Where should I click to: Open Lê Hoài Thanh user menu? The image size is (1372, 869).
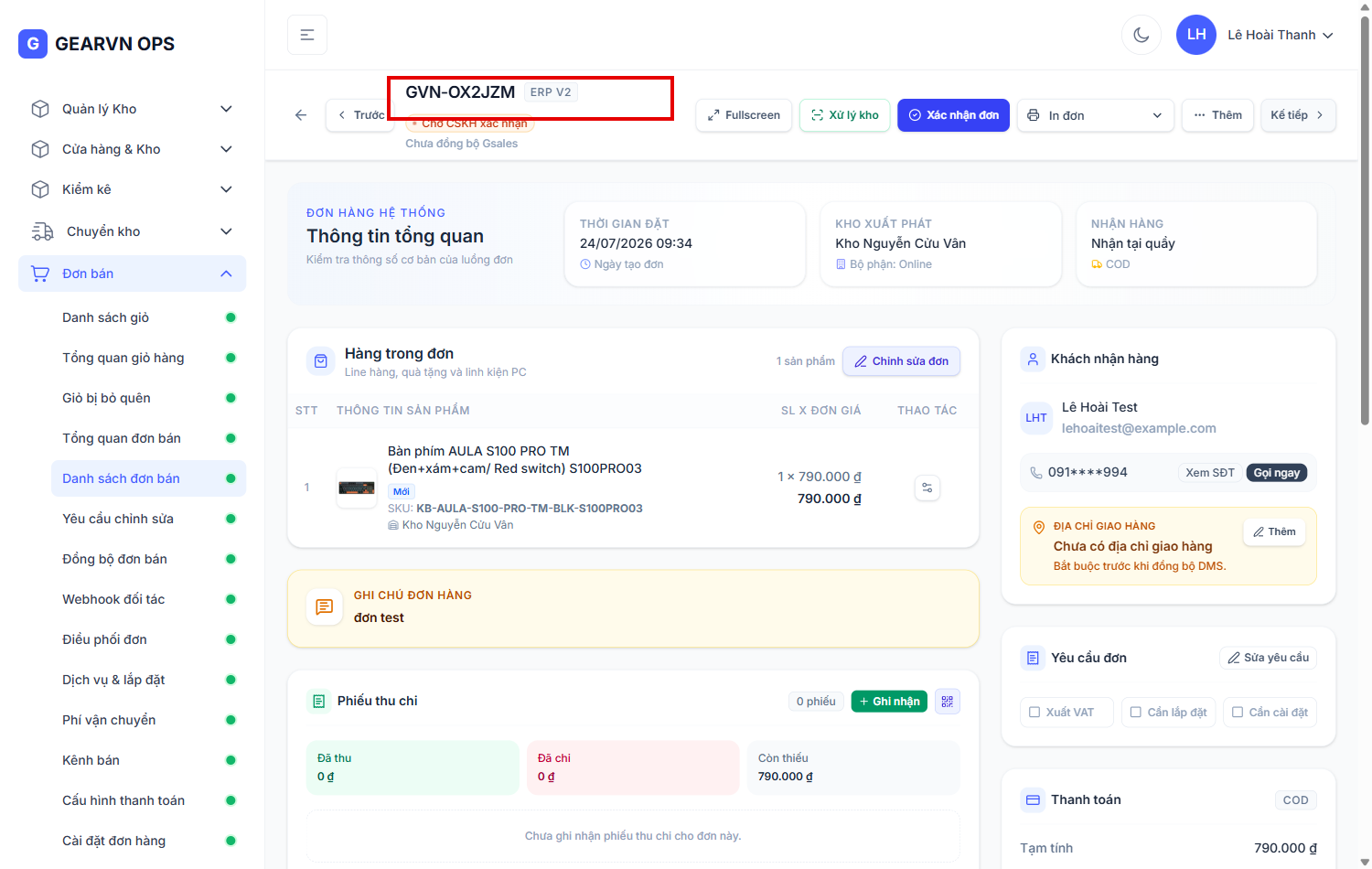pyautogui.click(x=1255, y=35)
